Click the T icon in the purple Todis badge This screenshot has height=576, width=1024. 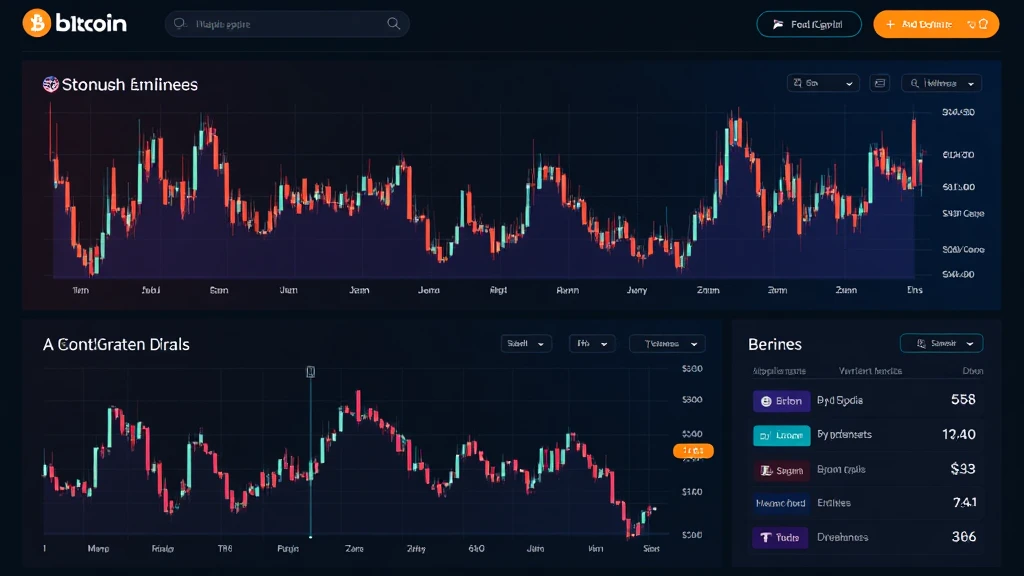click(766, 538)
